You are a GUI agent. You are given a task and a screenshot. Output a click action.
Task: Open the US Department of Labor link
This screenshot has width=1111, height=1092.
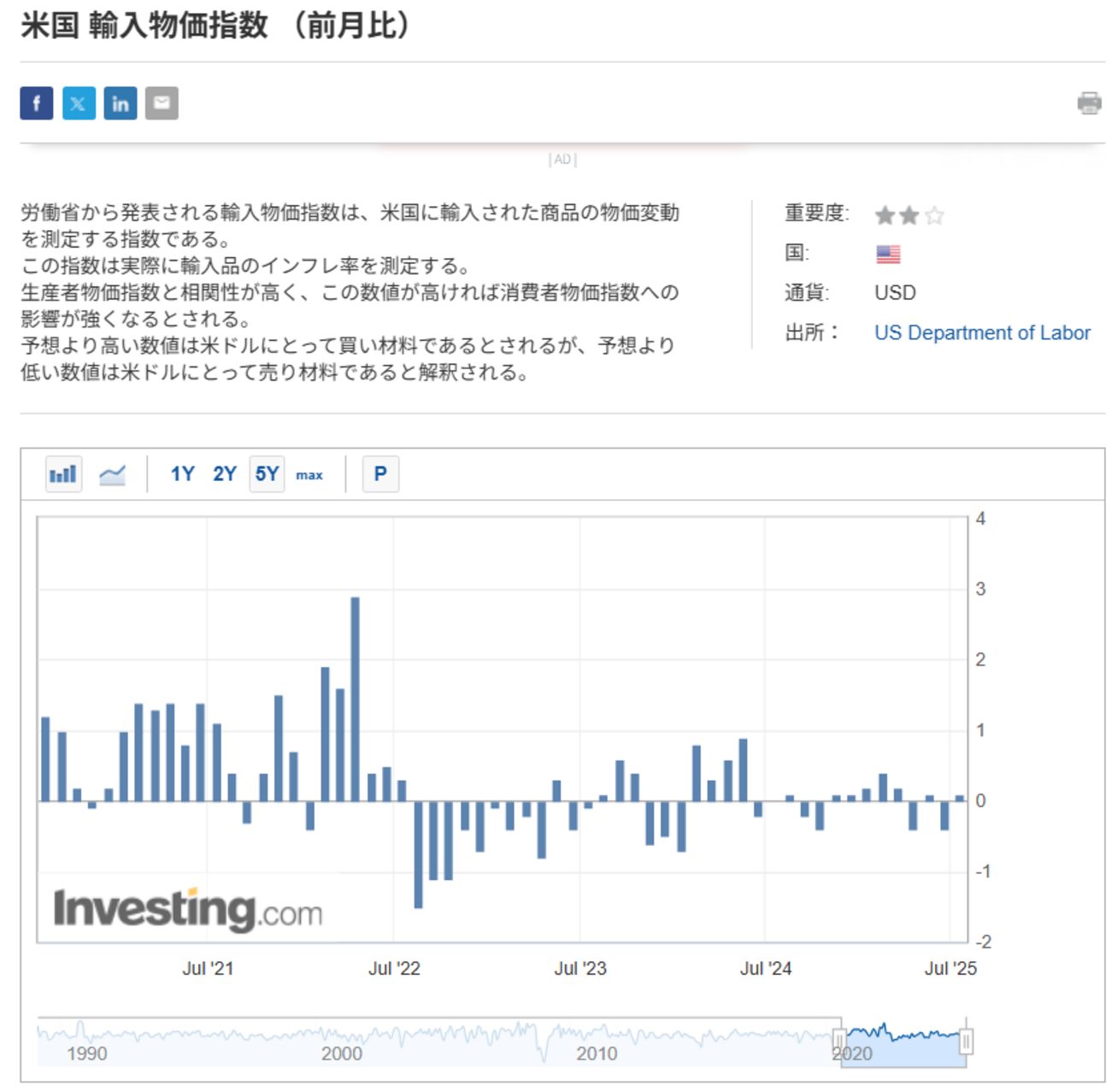tap(983, 333)
